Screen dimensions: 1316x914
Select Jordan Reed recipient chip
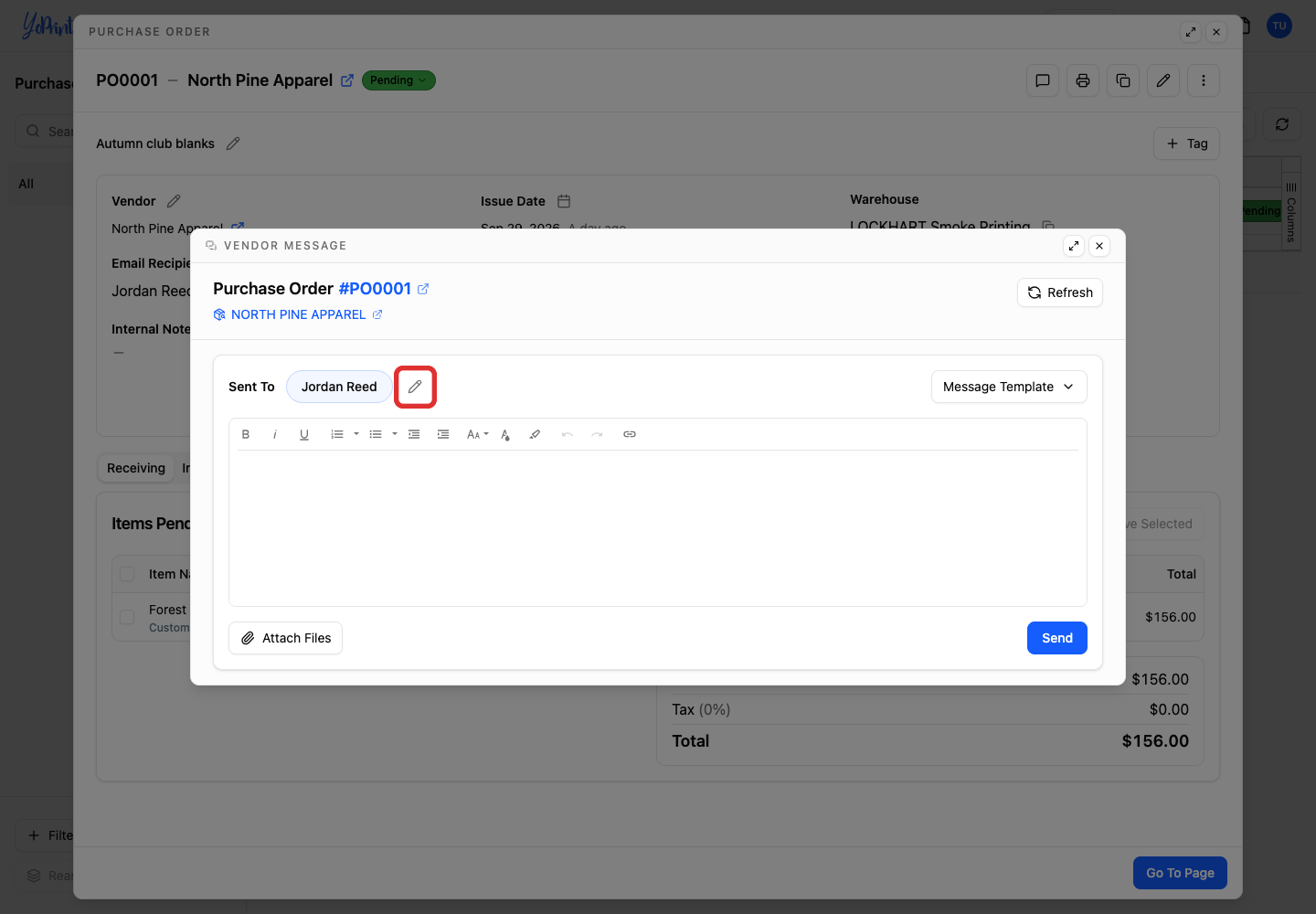tap(339, 387)
